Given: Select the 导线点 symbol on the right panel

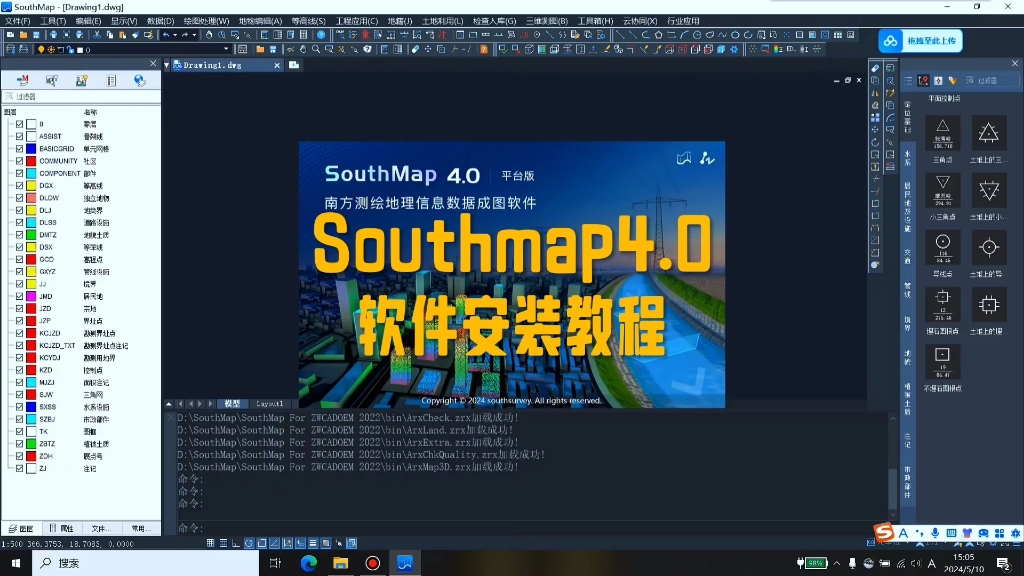Looking at the screenshot, I should (x=942, y=246).
